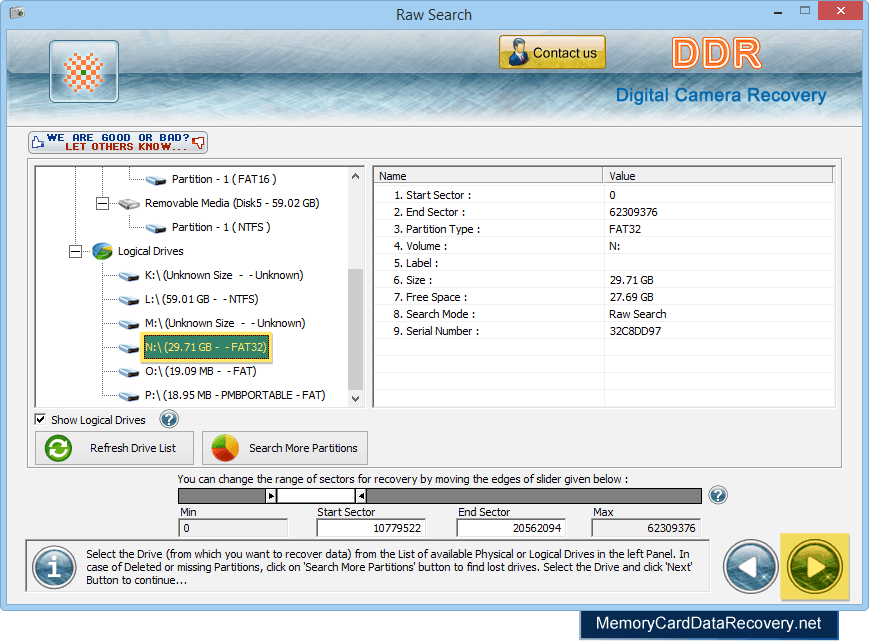The image size is (869, 641).
Task: Click the left slider edge handle
Action: (x=271, y=496)
